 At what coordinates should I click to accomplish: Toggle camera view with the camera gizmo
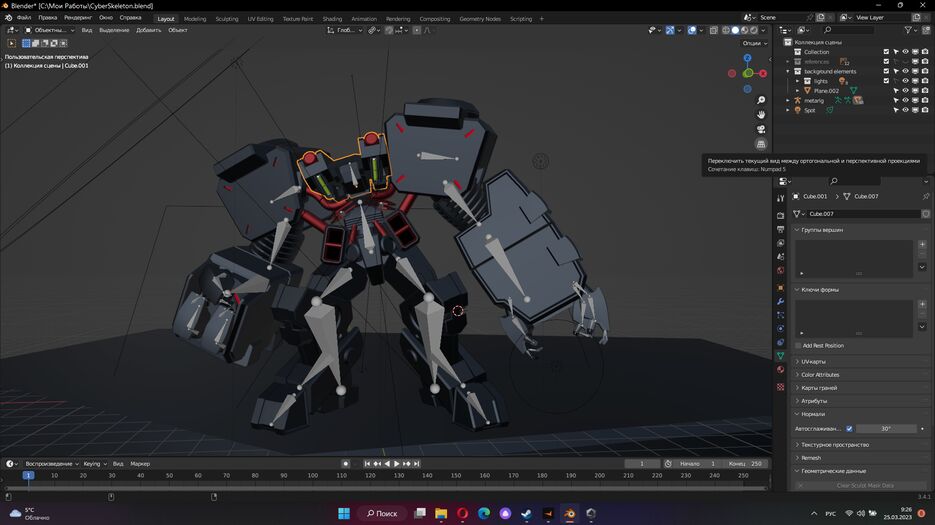click(x=761, y=129)
